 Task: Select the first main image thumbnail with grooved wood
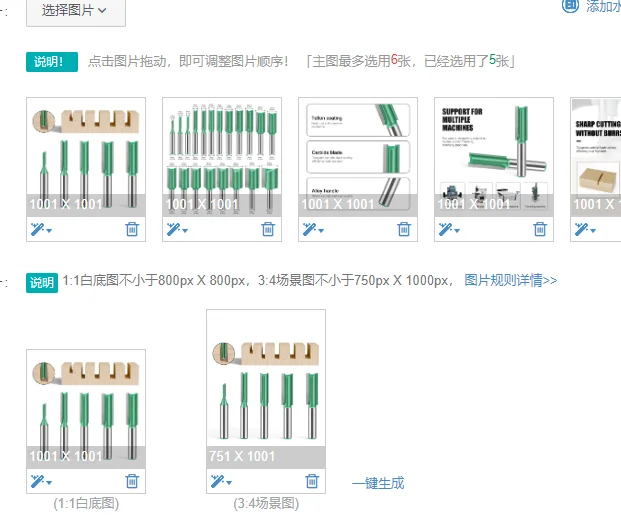86,157
